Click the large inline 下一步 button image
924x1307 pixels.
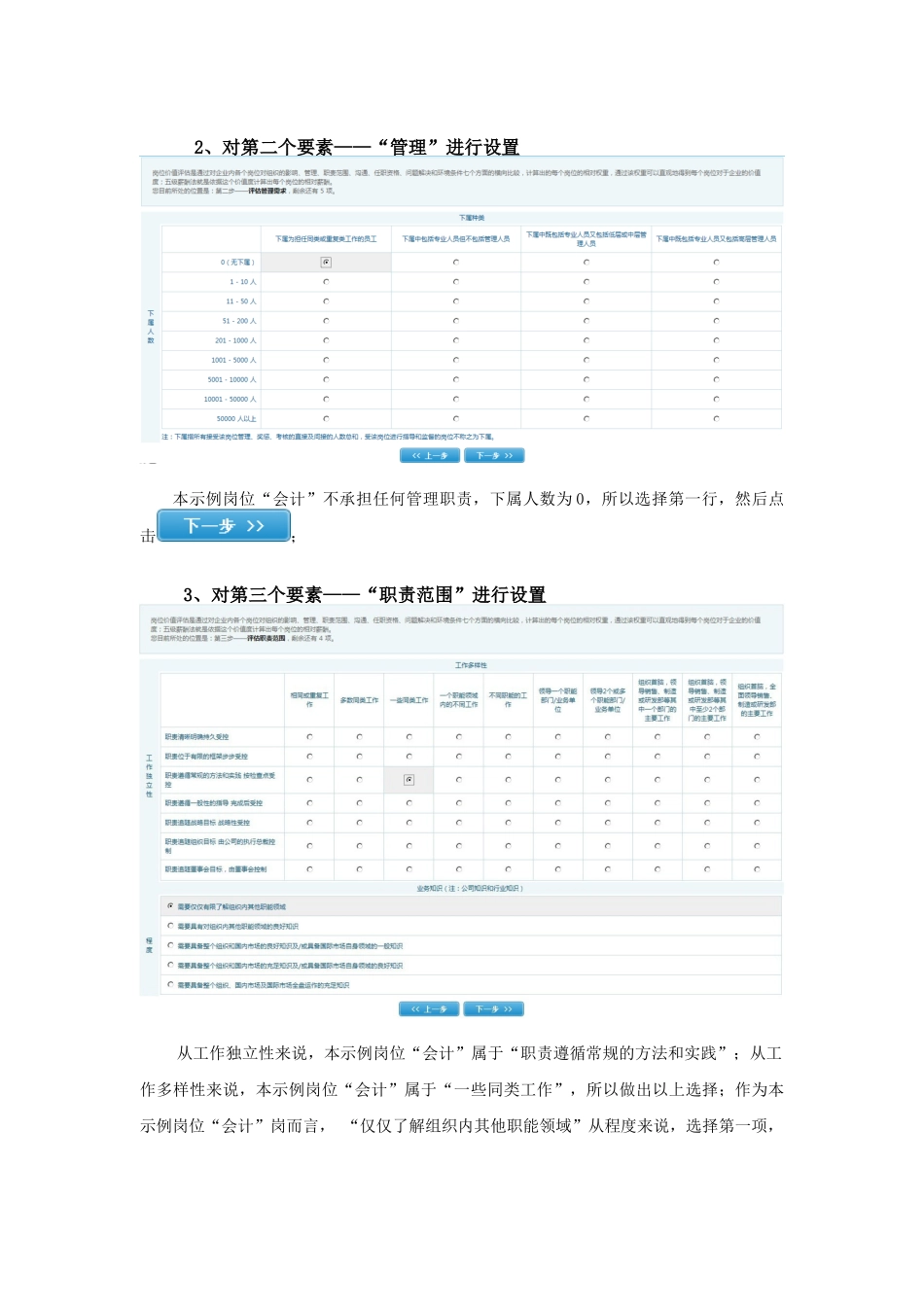click(224, 526)
